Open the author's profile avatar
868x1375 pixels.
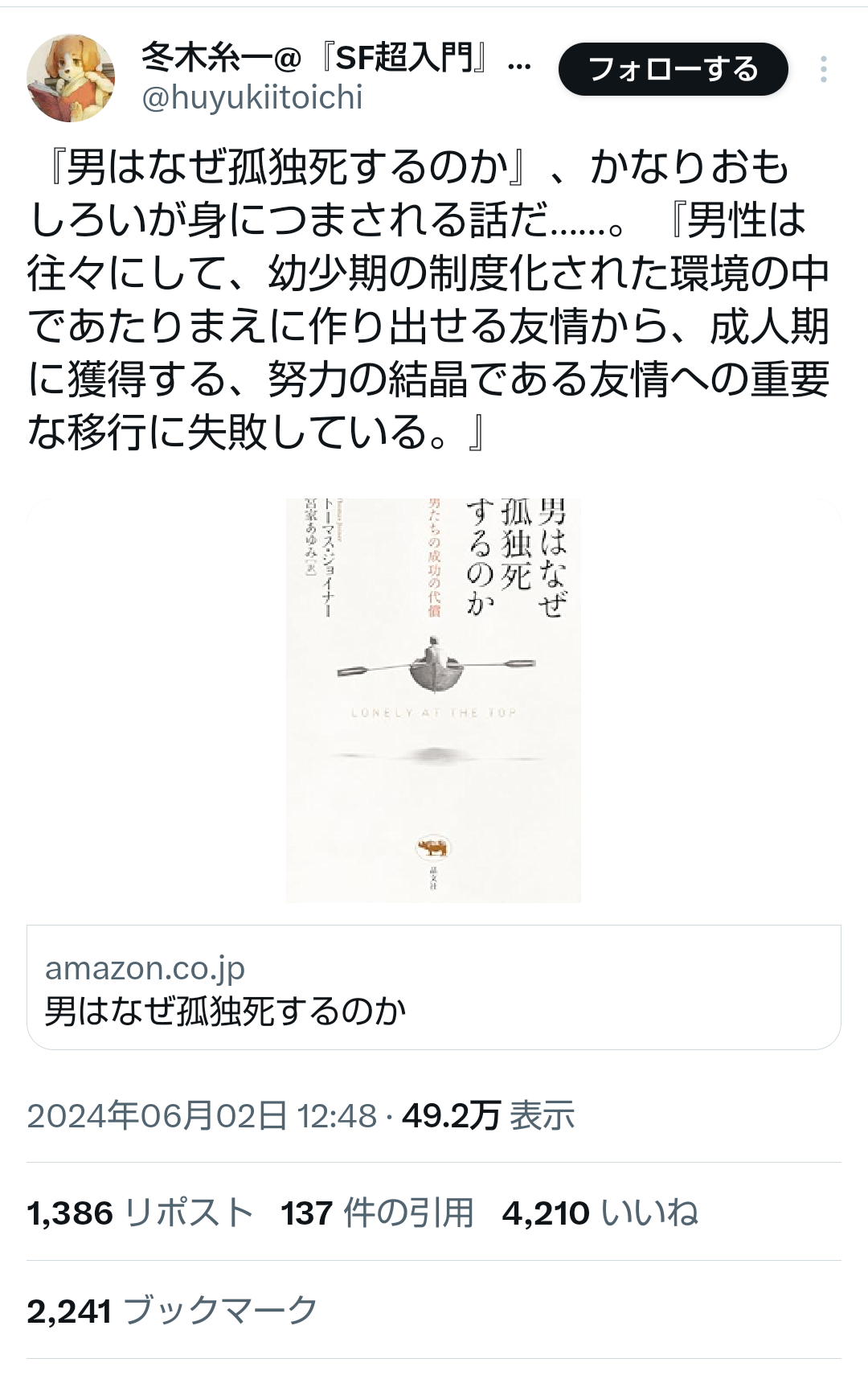(x=71, y=78)
